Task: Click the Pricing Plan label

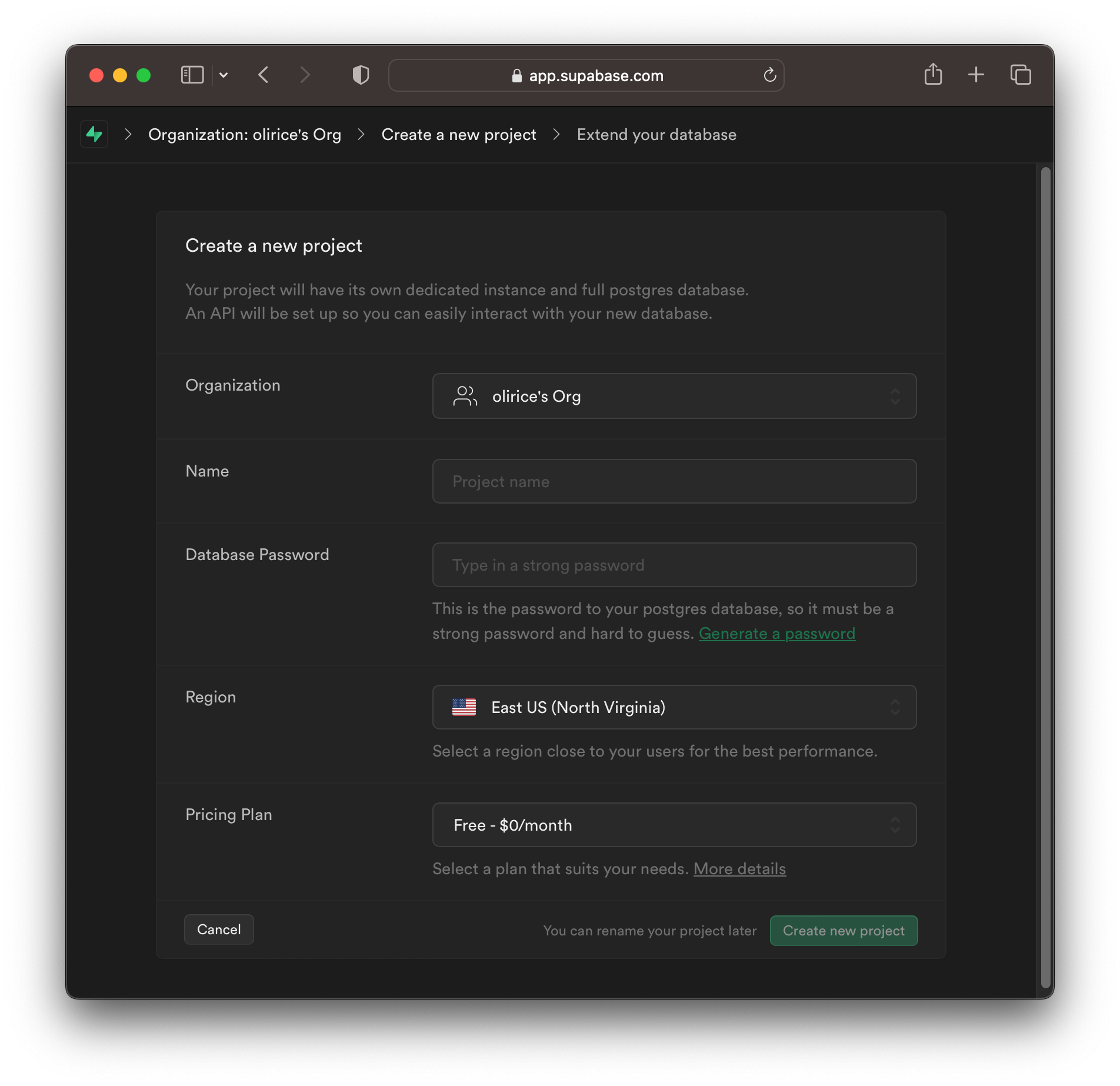Action: point(229,815)
